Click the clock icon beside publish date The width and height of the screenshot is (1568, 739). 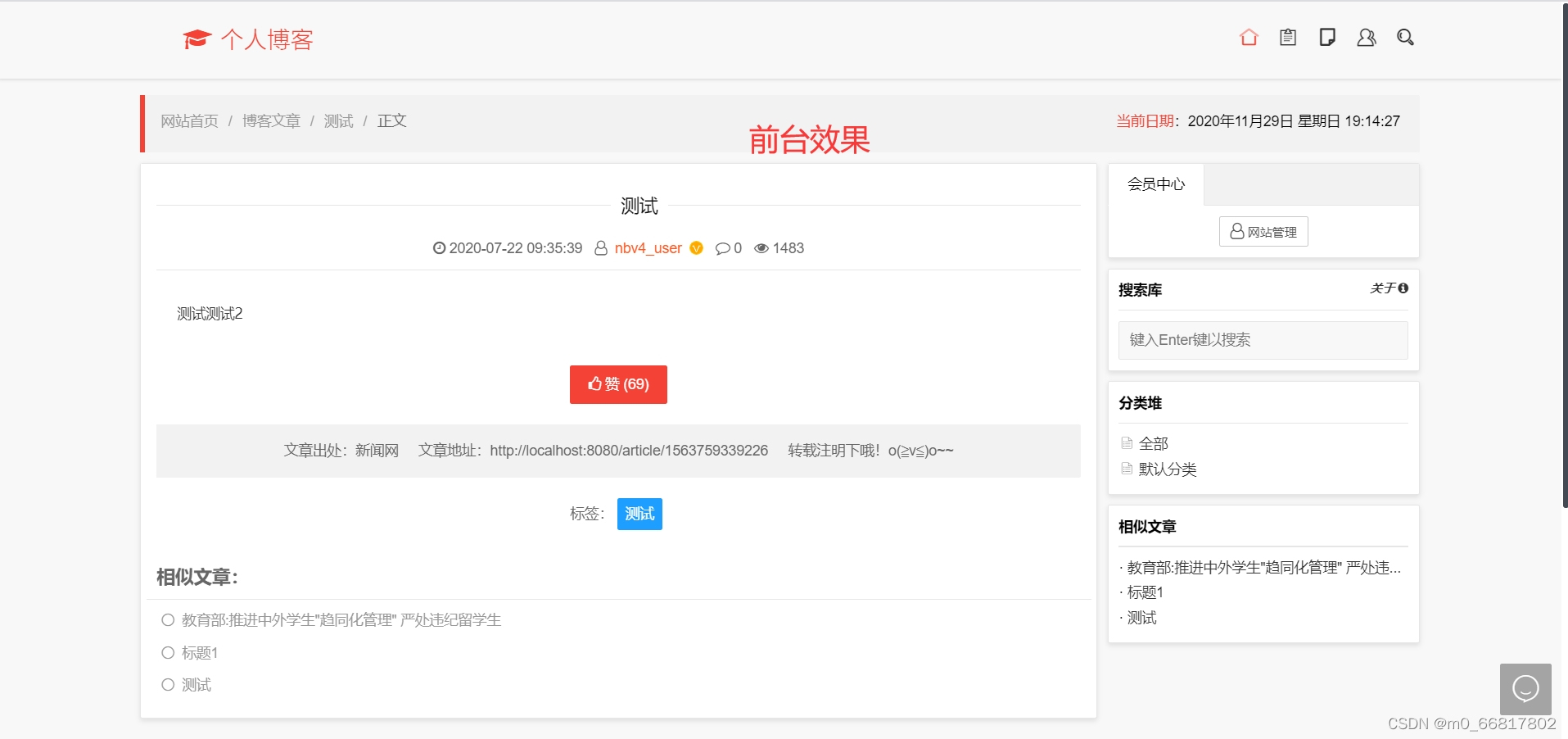(439, 248)
